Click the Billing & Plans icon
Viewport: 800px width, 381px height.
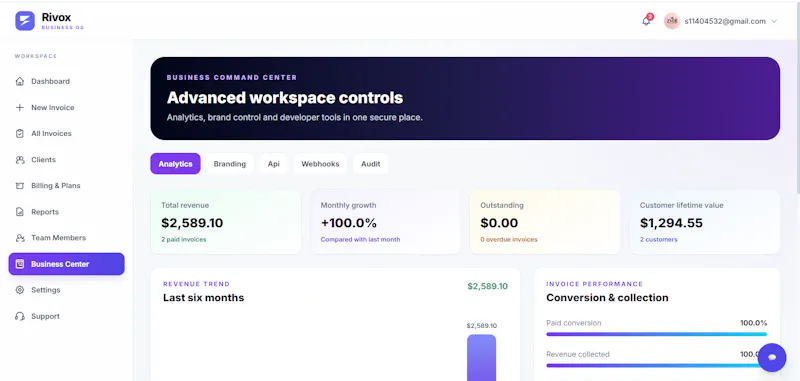coord(20,186)
